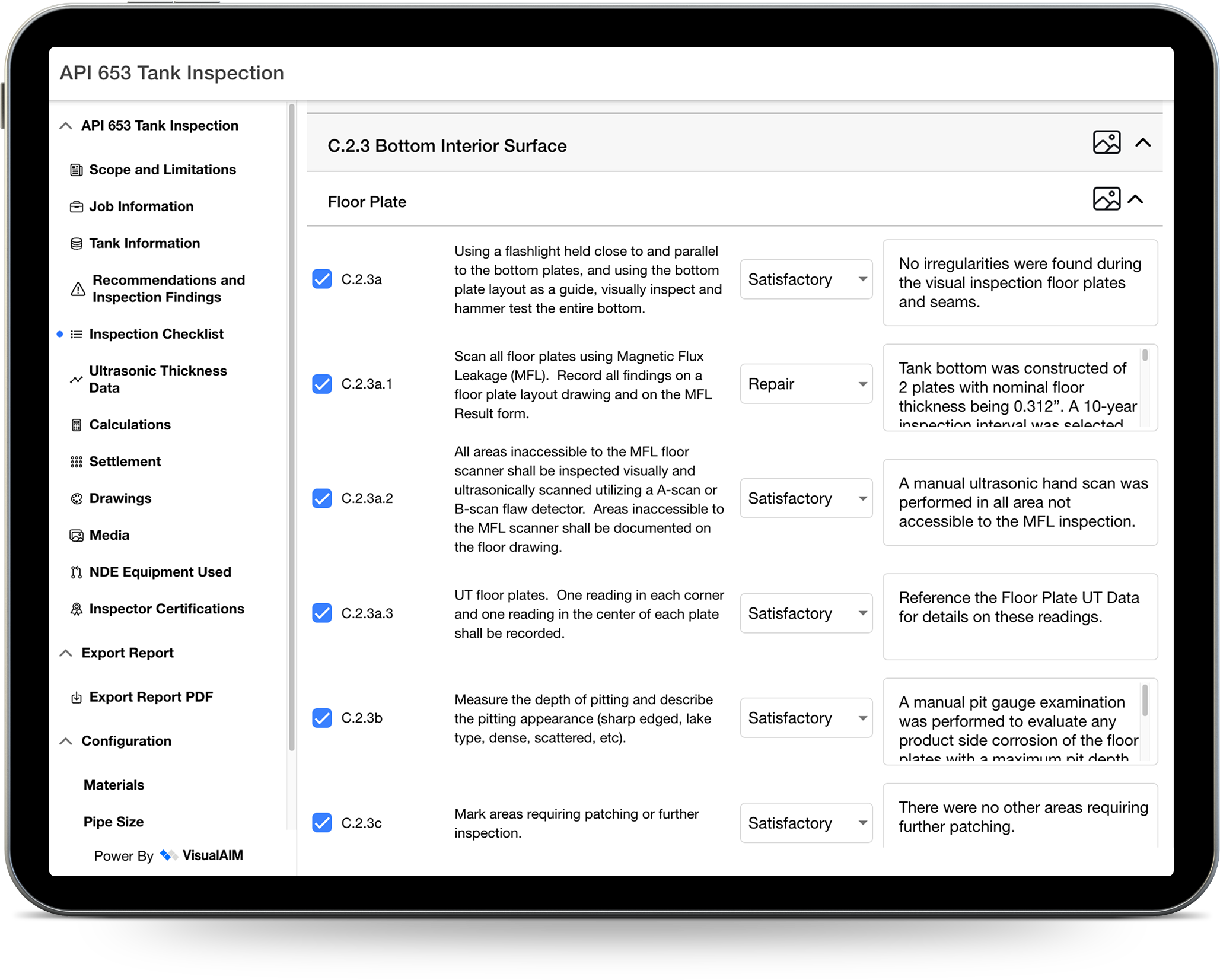1220x980 pixels.
Task: Click the Floor Plate image icon
Action: tap(1106, 199)
